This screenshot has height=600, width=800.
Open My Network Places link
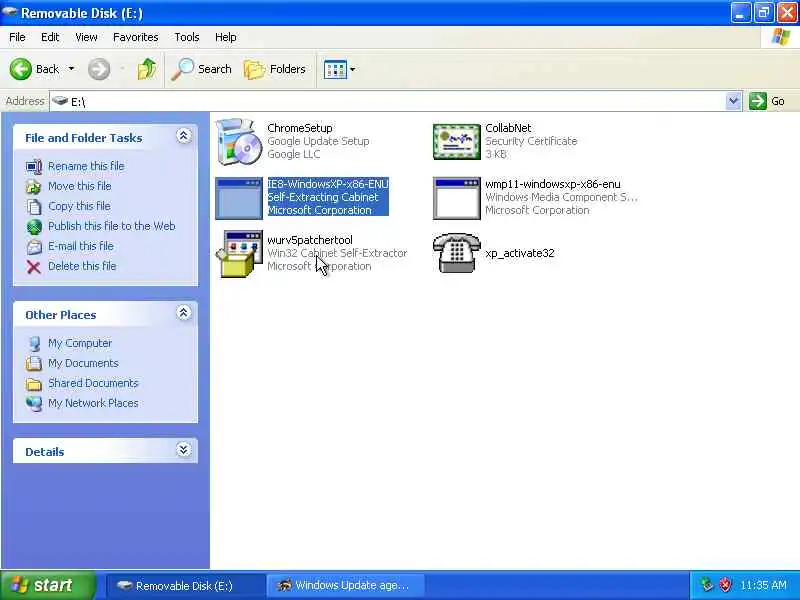(93, 403)
